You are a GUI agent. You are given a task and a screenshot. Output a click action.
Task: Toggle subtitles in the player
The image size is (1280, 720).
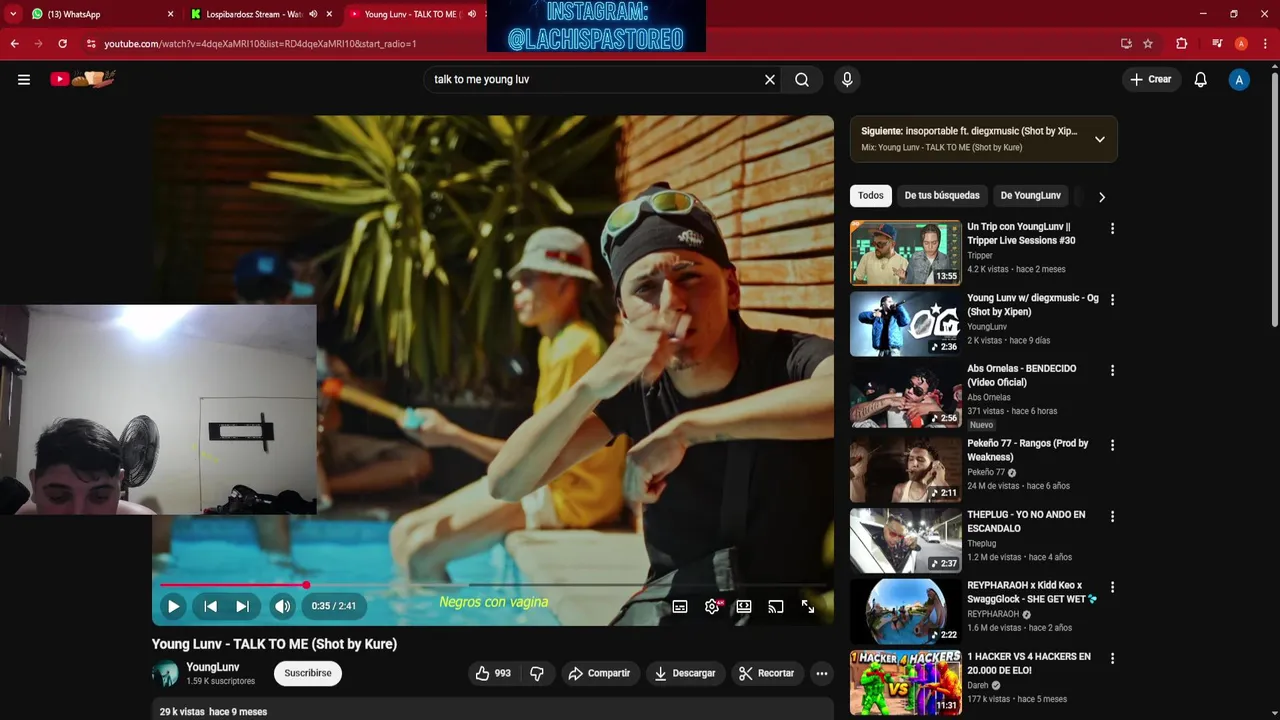680,606
